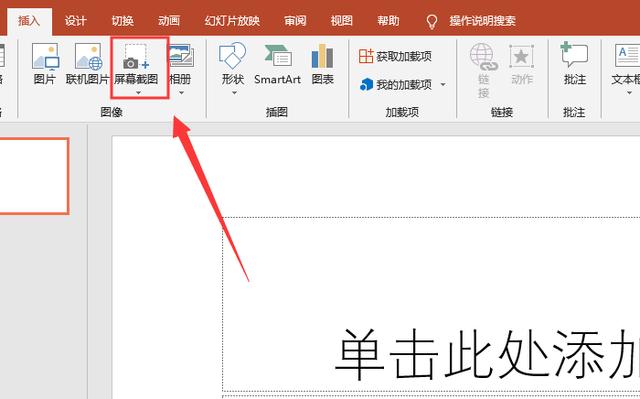This screenshot has height=399, width=640.
Task: Open the Slide Show (幻灯片放映) tab
Action: click(232, 21)
